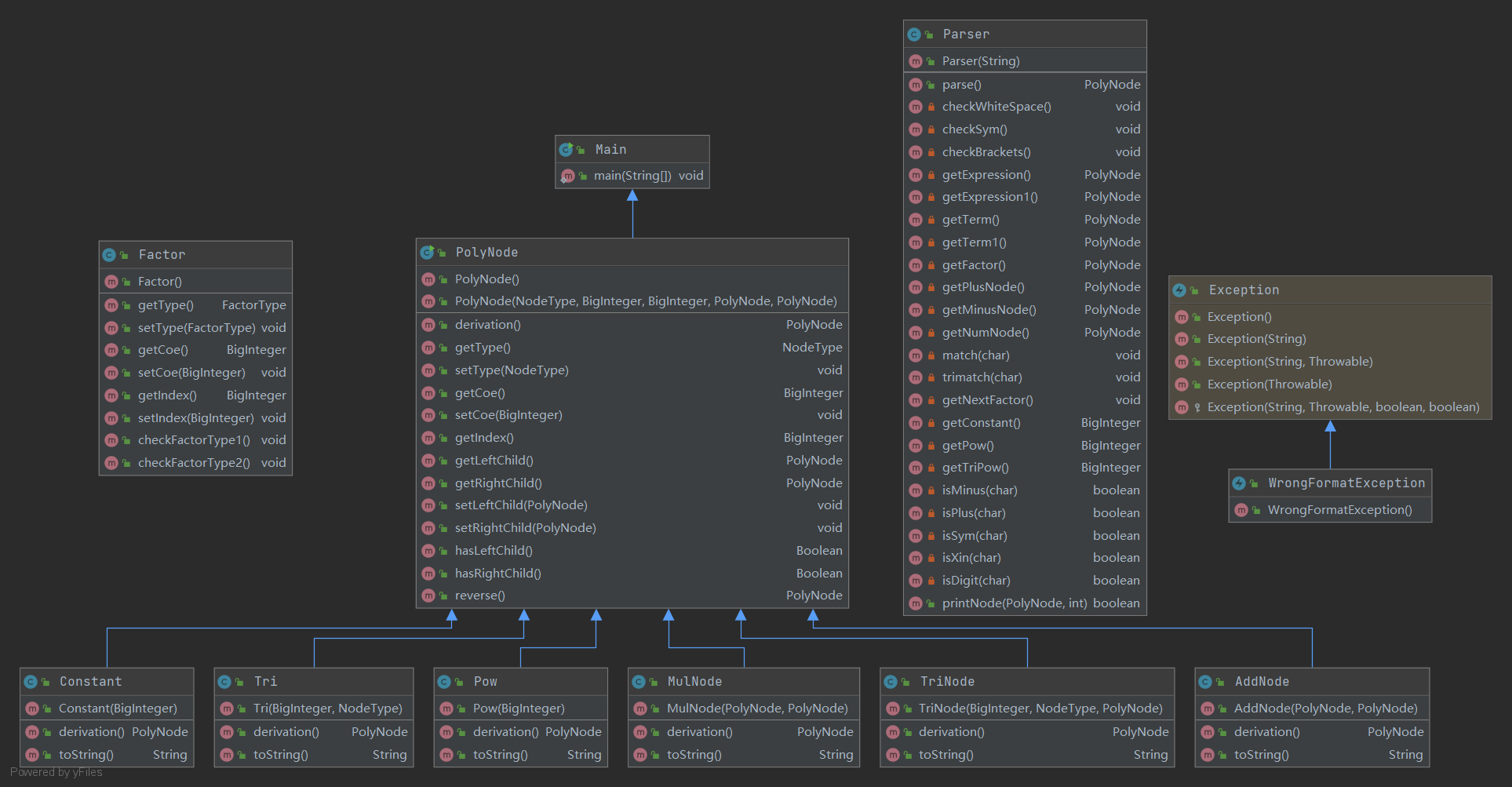Click the method icon beside main(String[])

pyautogui.click(x=567, y=176)
